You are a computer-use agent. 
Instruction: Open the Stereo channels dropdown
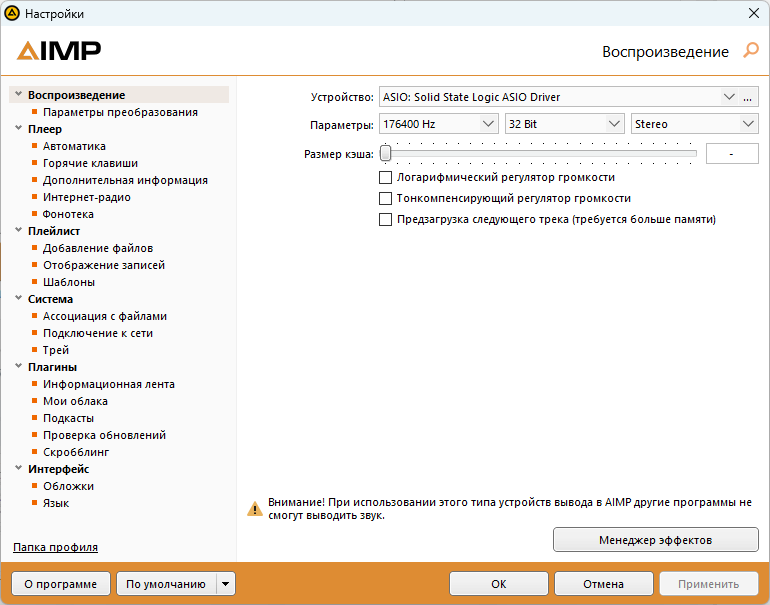pyautogui.click(x=694, y=124)
